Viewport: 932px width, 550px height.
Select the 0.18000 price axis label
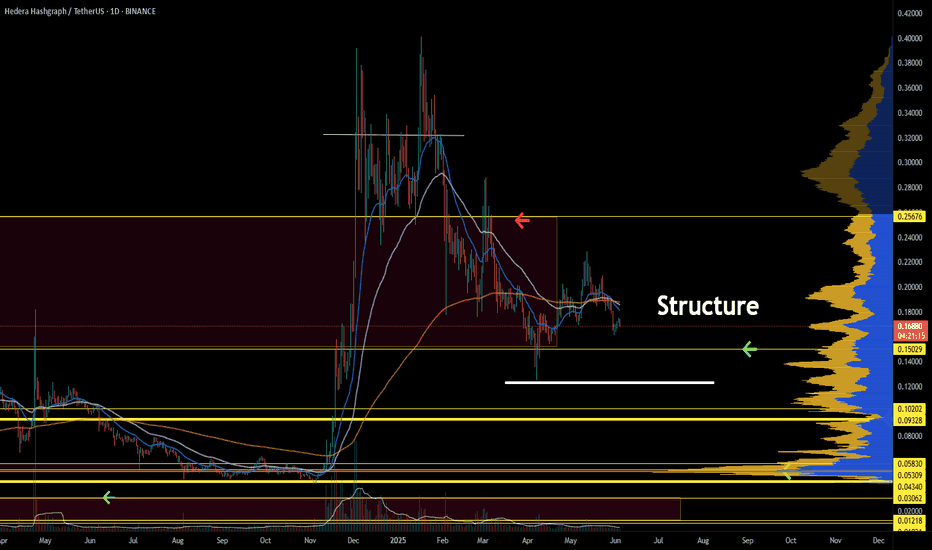click(909, 312)
